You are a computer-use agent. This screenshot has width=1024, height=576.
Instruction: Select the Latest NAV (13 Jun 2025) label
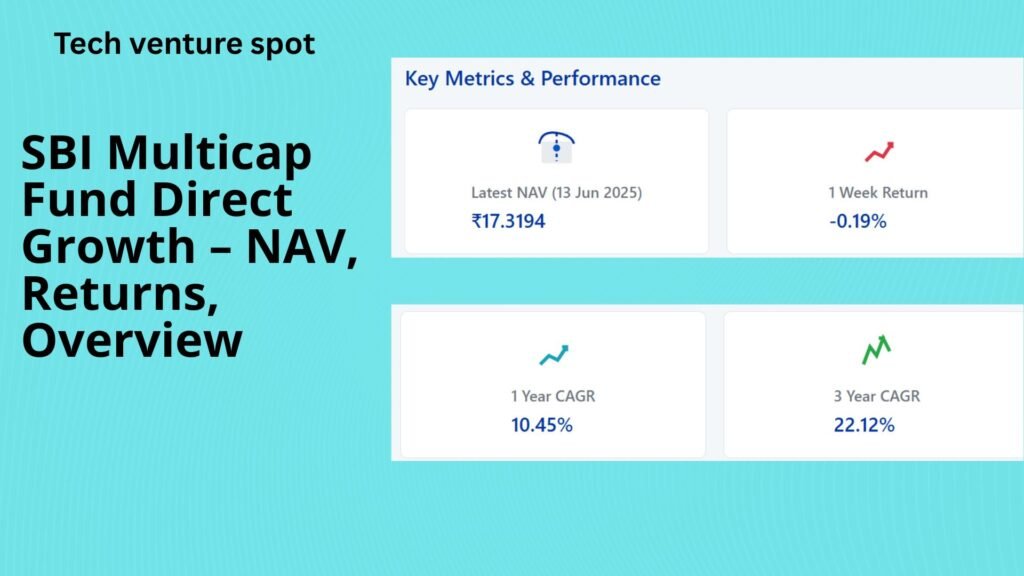pyautogui.click(x=556, y=193)
